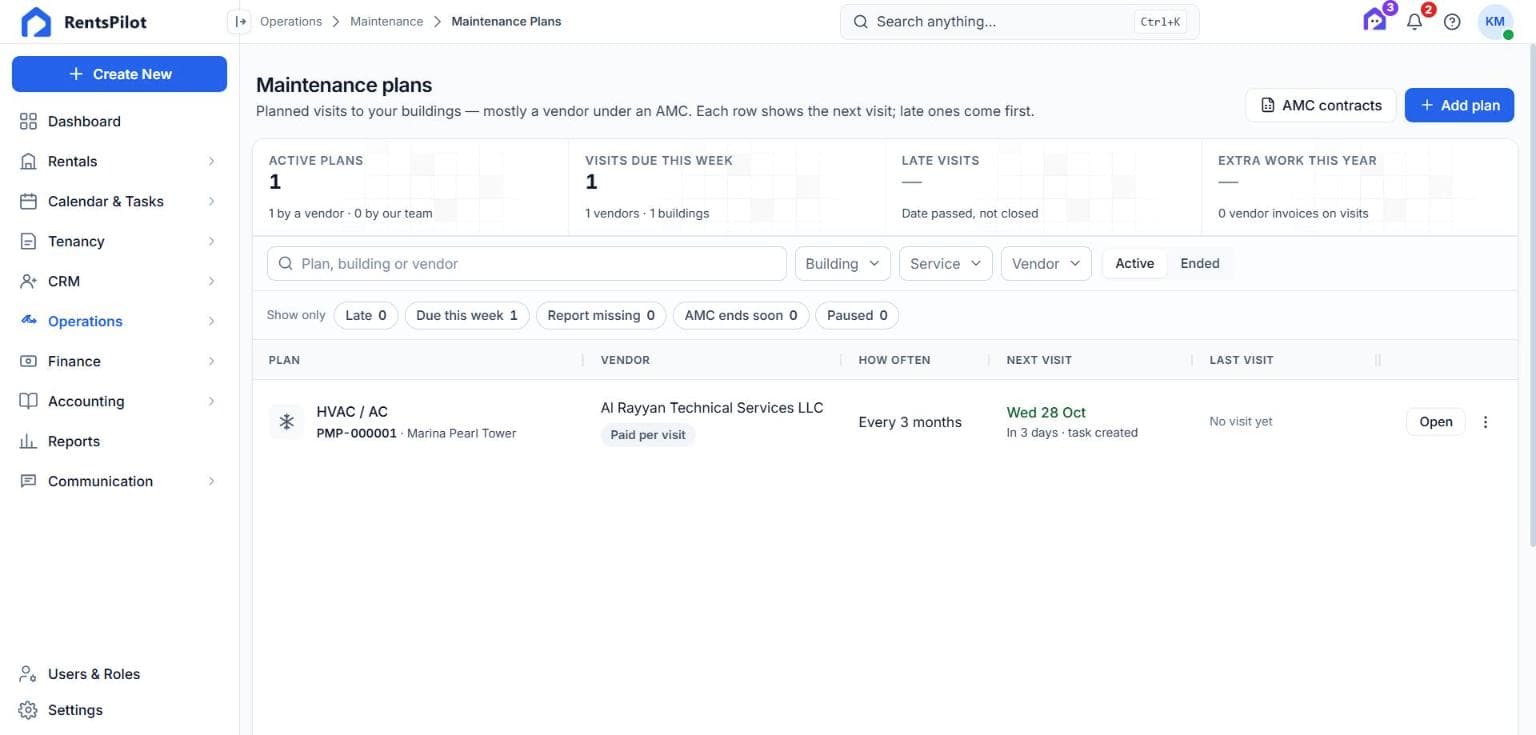Open the Vendor filter dropdown
Viewport: 1536px width, 735px height.
(1046, 264)
